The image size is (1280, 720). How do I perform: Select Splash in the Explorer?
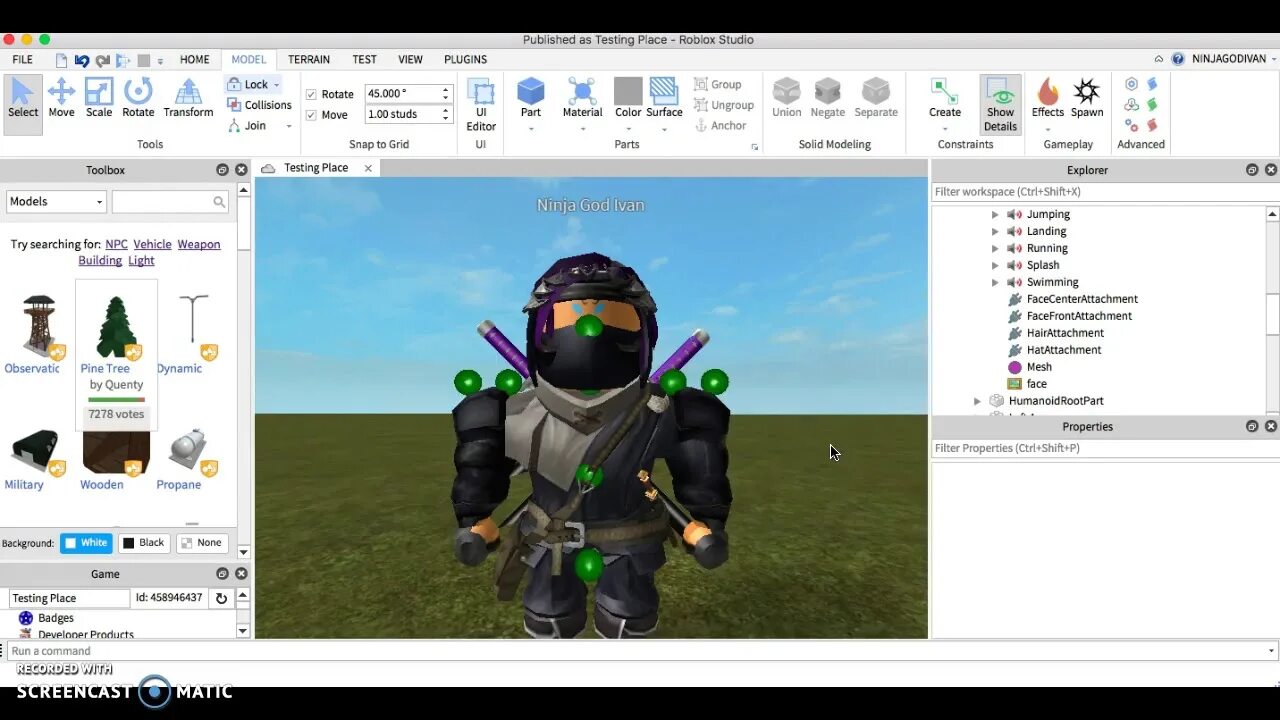pyautogui.click(x=1042, y=265)
